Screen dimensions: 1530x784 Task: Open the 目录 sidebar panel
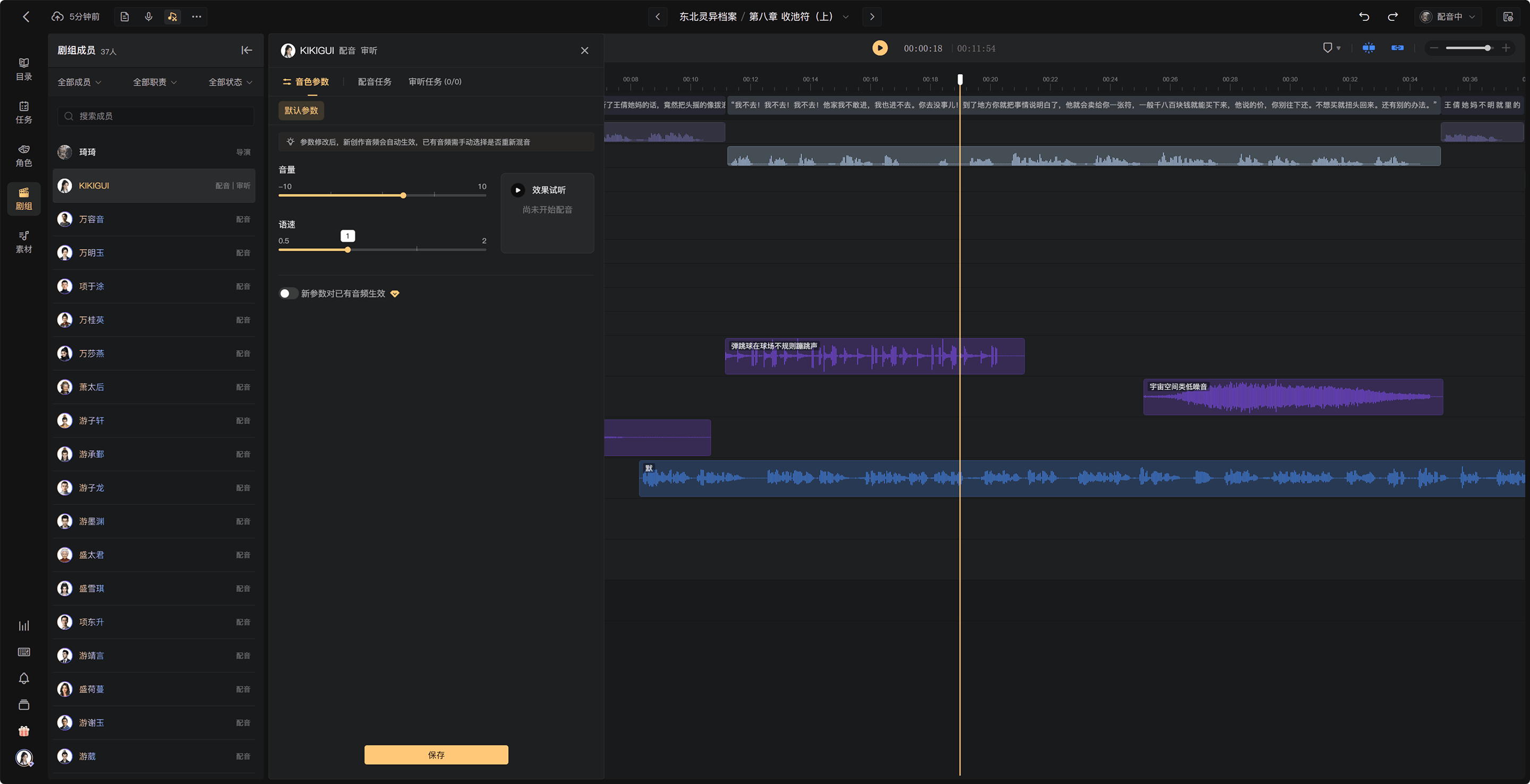click(x=24, y=69)
